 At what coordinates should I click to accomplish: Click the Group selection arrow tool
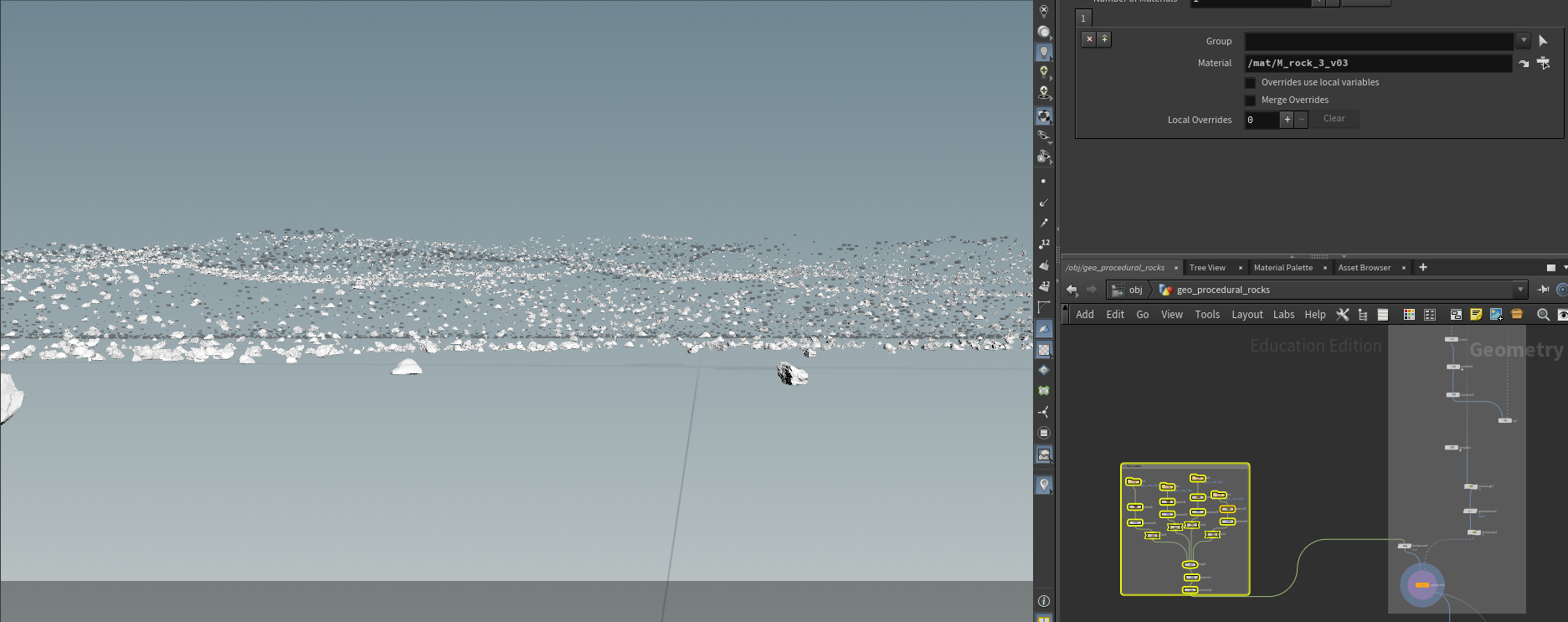point(1543,40)
